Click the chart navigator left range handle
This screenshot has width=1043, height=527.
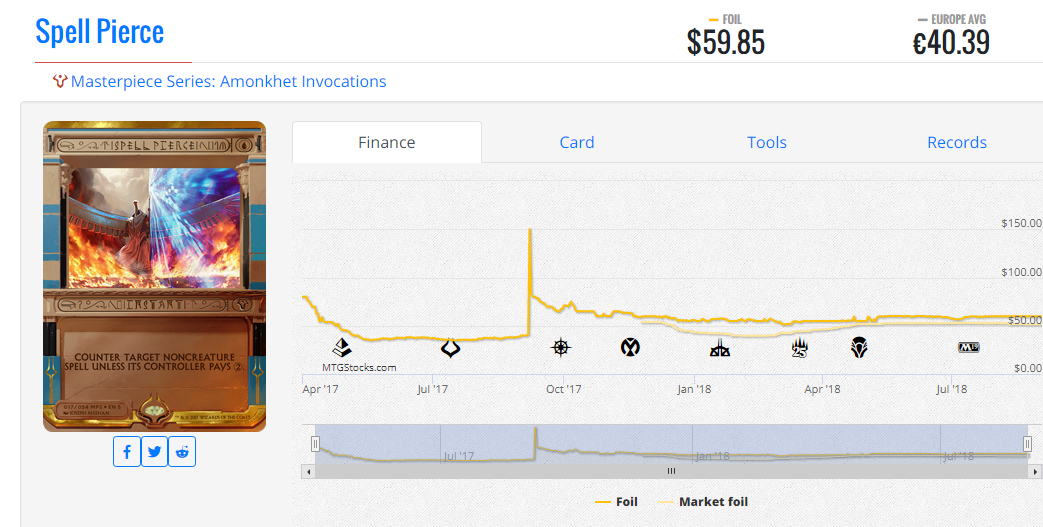coord(315,444)
